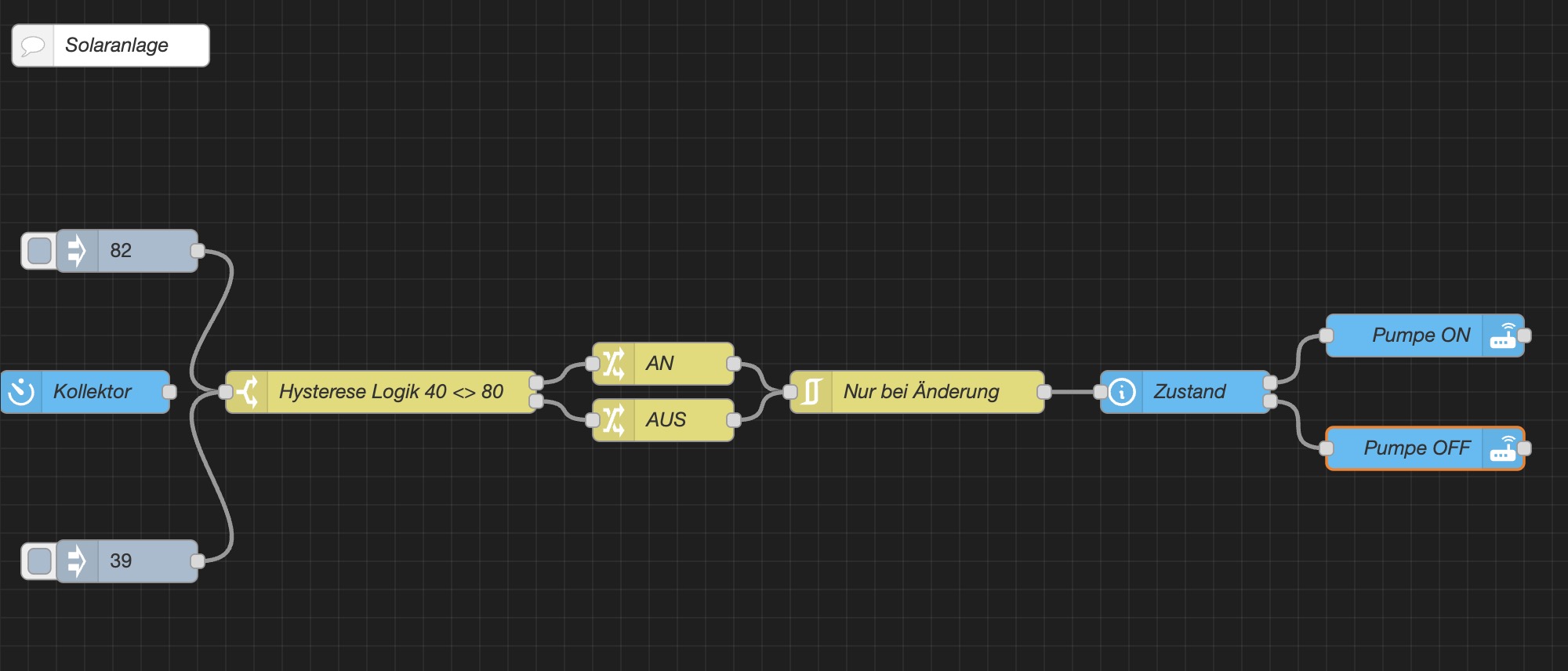Click the switch icon on Hysterese Logik node
This screenshot has height=671, width=1568.
click(x=248, y=392)
